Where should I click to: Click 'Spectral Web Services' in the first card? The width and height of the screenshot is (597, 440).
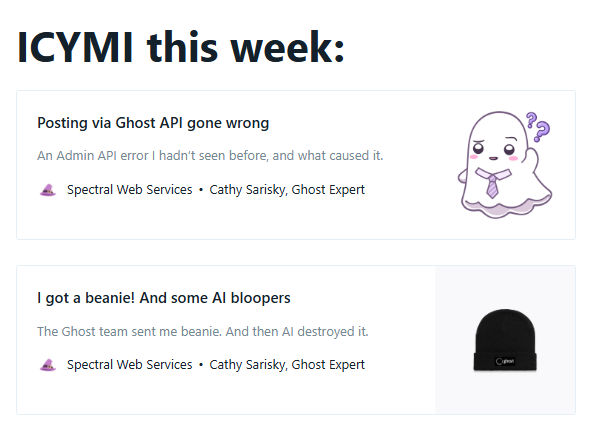[x=130, y=190]
